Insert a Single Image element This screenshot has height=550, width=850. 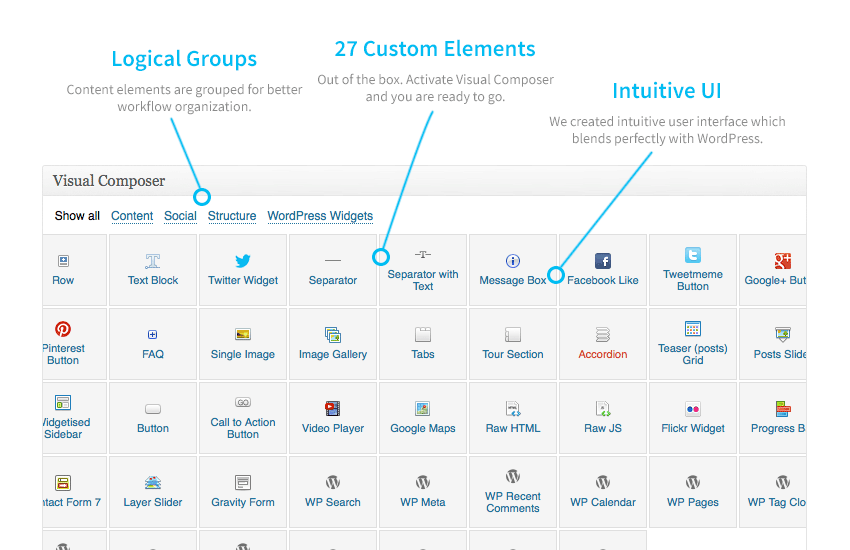click(243, 344)
